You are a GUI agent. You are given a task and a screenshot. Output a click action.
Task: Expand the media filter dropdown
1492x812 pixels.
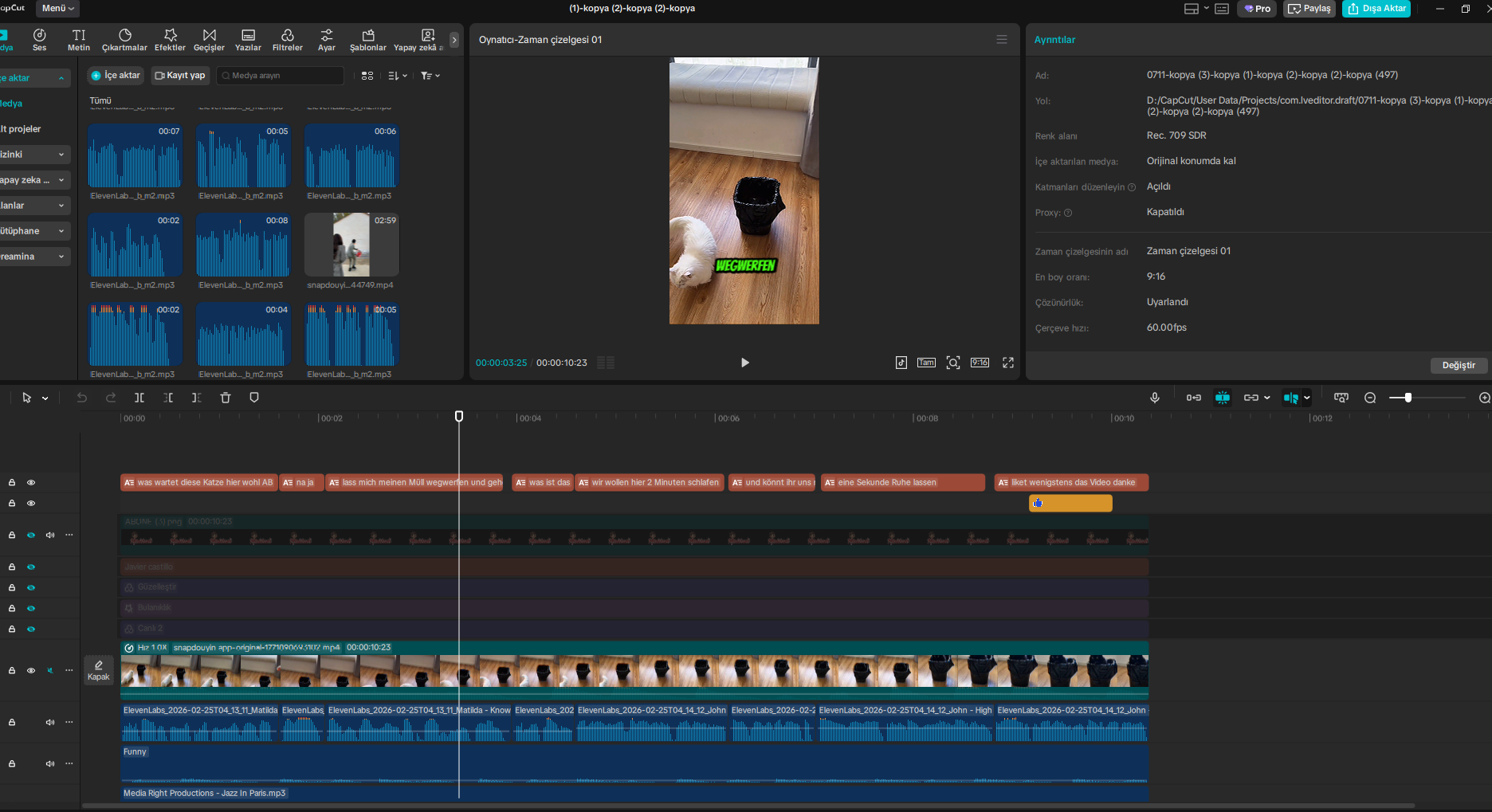click(x=430, y=76)
